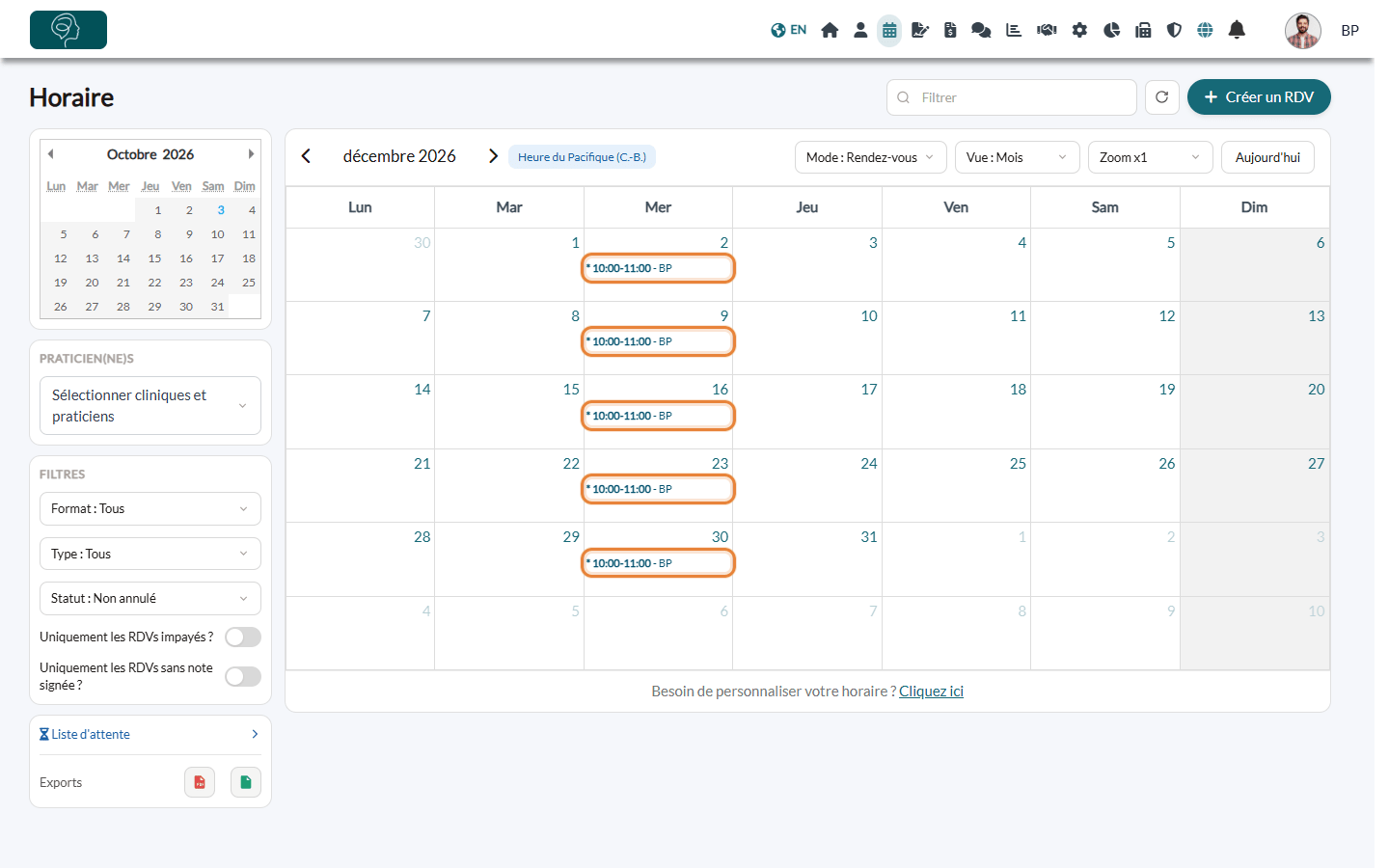Export schedule as PDF with red file icon
Screen dimensions: 1389x868
(x=200, y=782)
